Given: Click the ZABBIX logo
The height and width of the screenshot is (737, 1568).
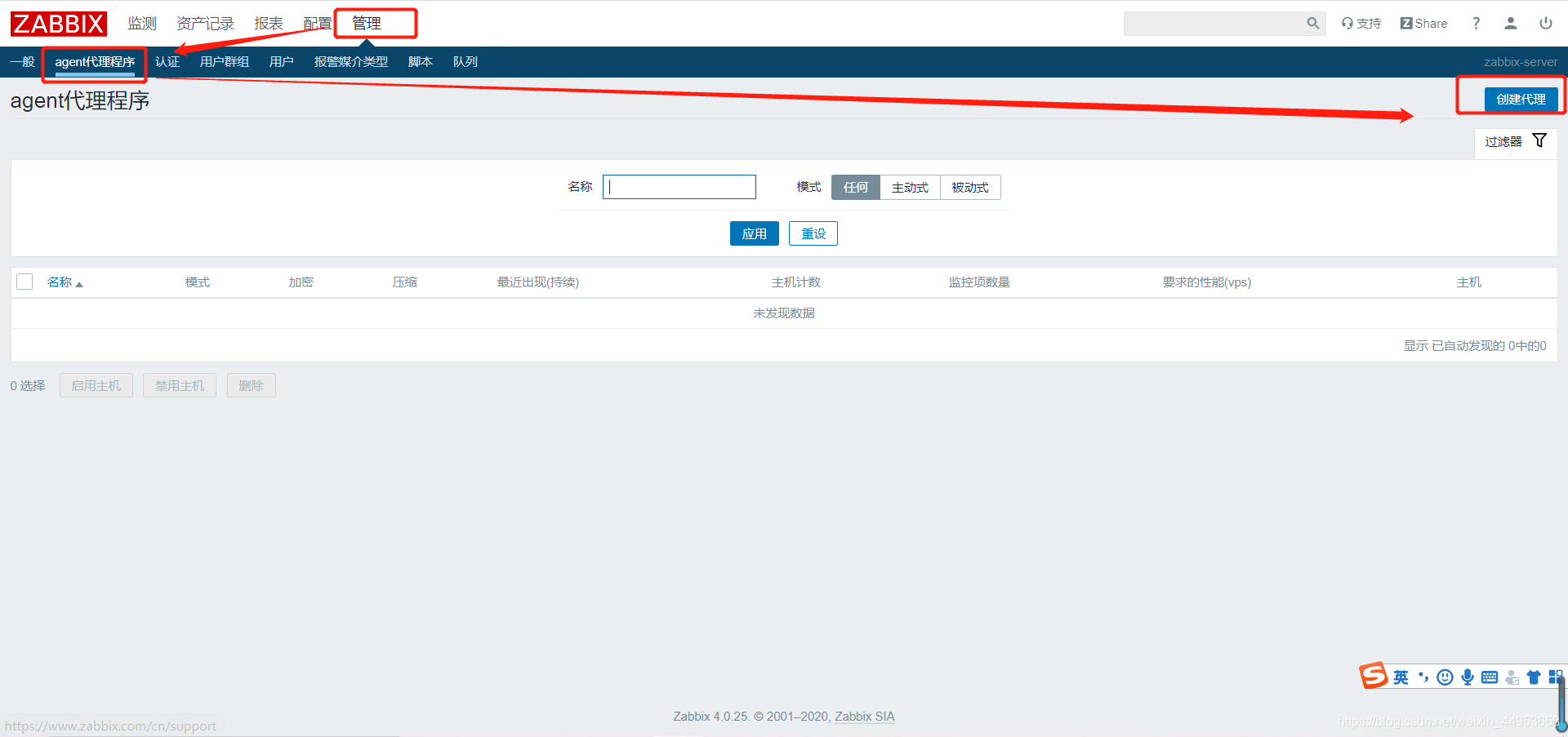Looking at the screenshot, I should point(59,24).
